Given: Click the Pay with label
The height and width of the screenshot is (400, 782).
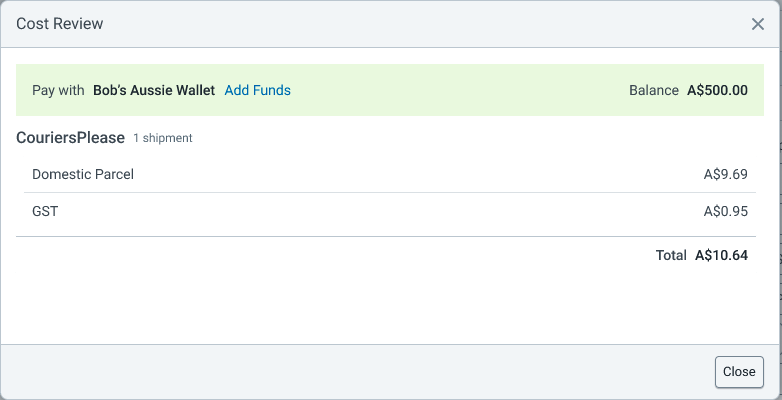Looking at the screenshot, I should (x=58, y=90).
